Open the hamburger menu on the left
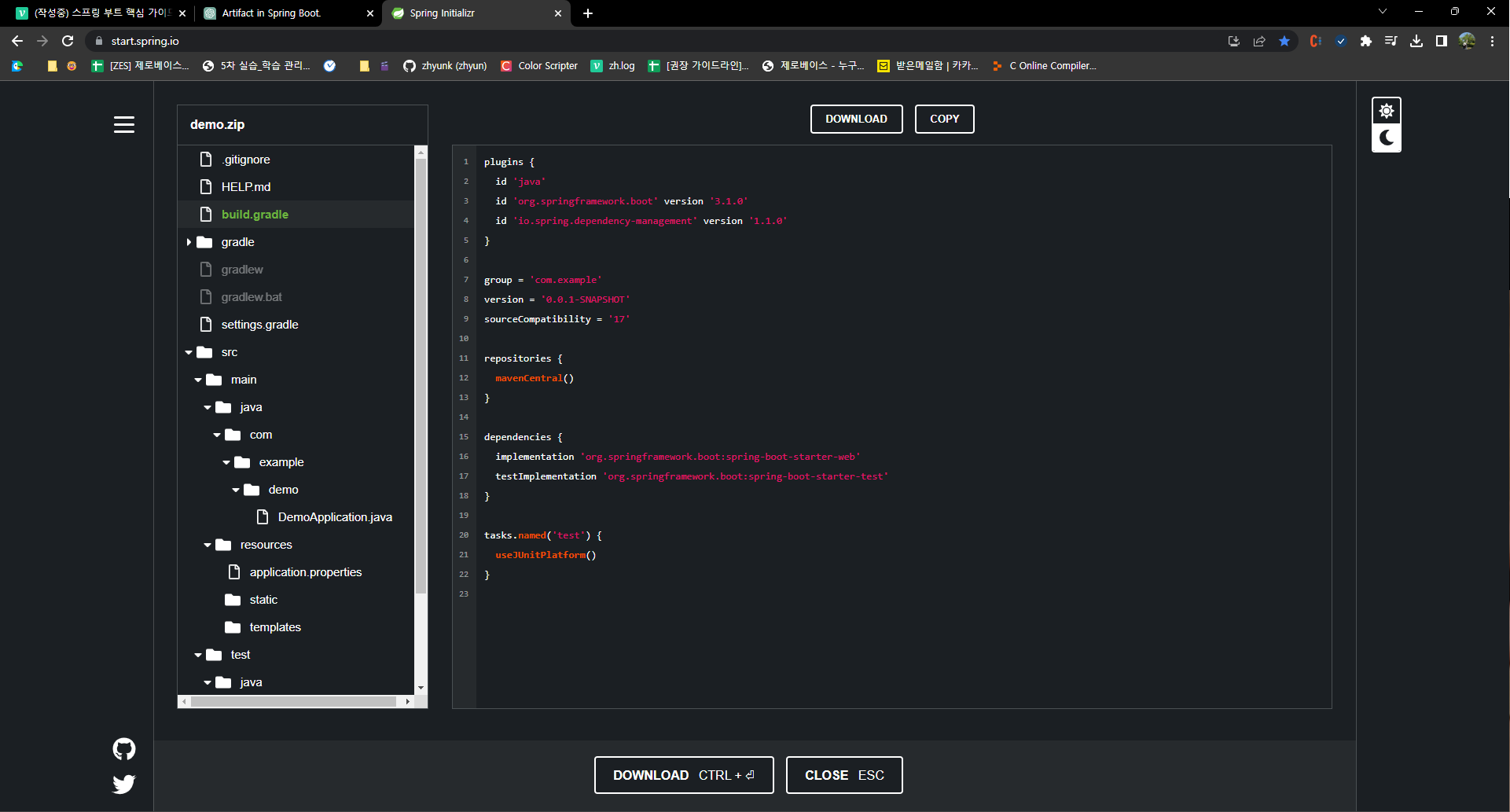1510x812 pixels. pos(124,124)
